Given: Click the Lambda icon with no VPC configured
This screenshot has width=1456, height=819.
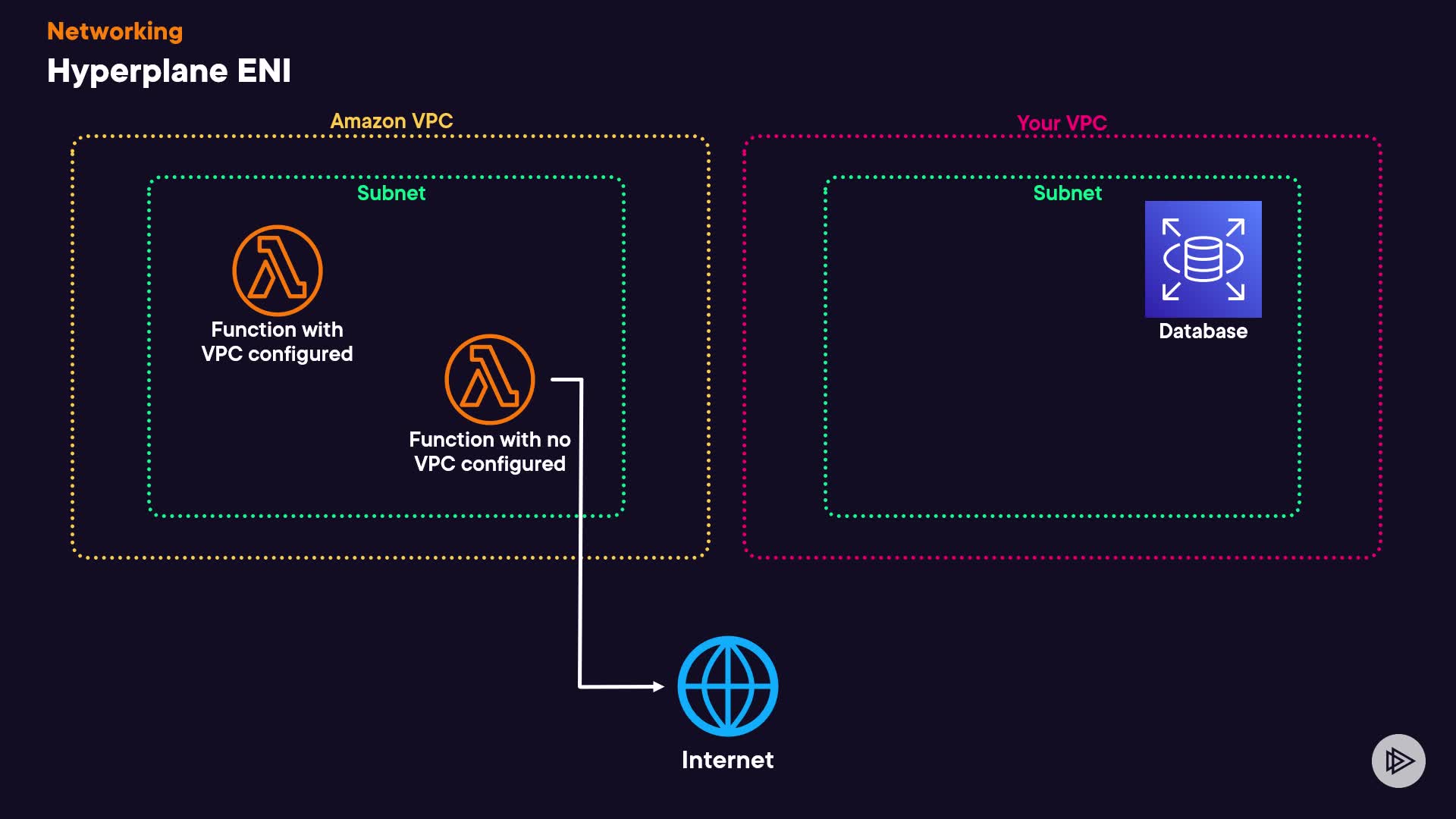Looking at the screenshot, I should pyautogui.click(x=489, y=379).
